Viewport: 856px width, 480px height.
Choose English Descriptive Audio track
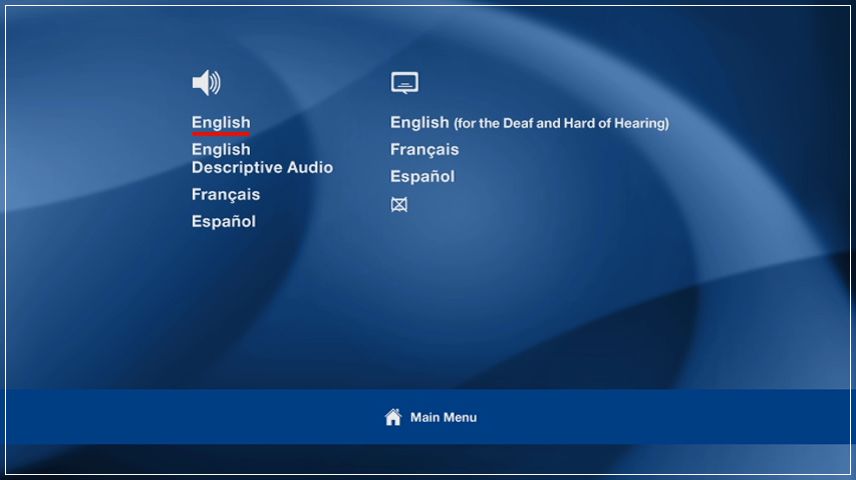pos(262,158)
